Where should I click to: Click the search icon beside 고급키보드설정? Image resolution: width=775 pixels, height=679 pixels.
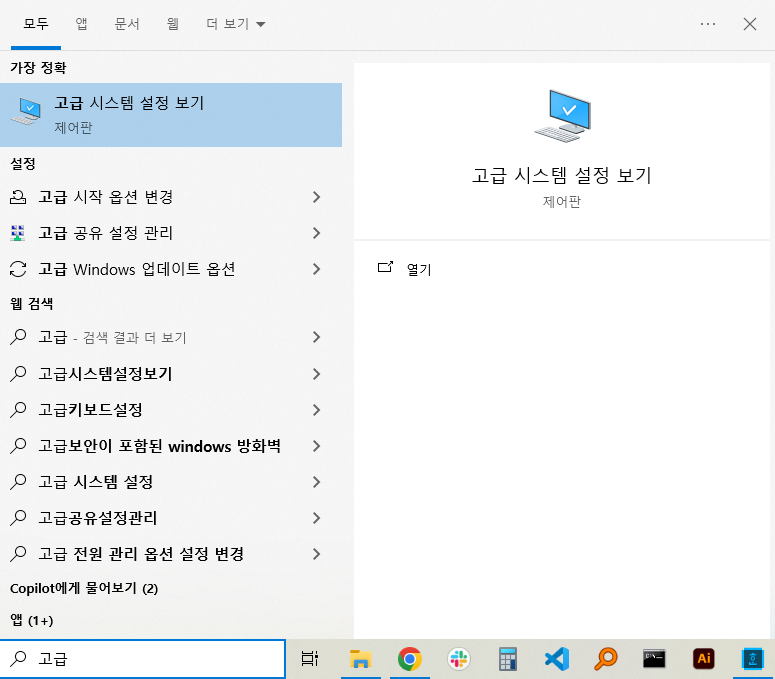click(x=18, y=410)
